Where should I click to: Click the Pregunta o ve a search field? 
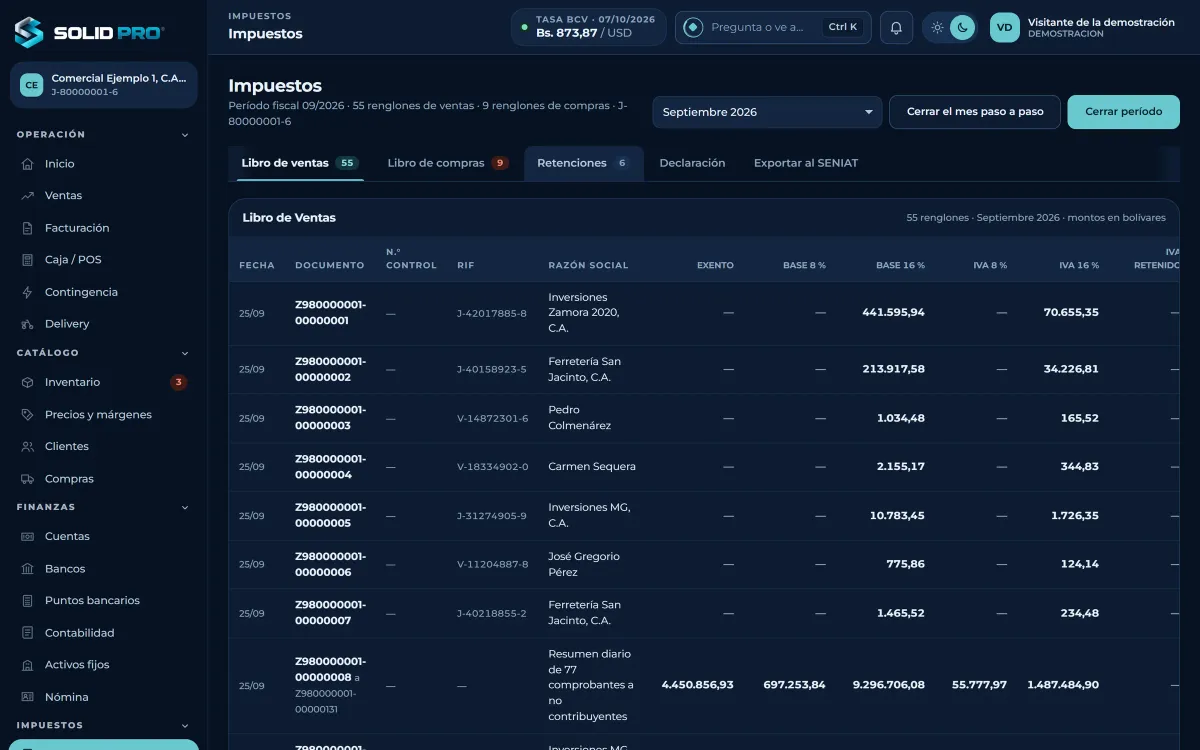point(773,28)
